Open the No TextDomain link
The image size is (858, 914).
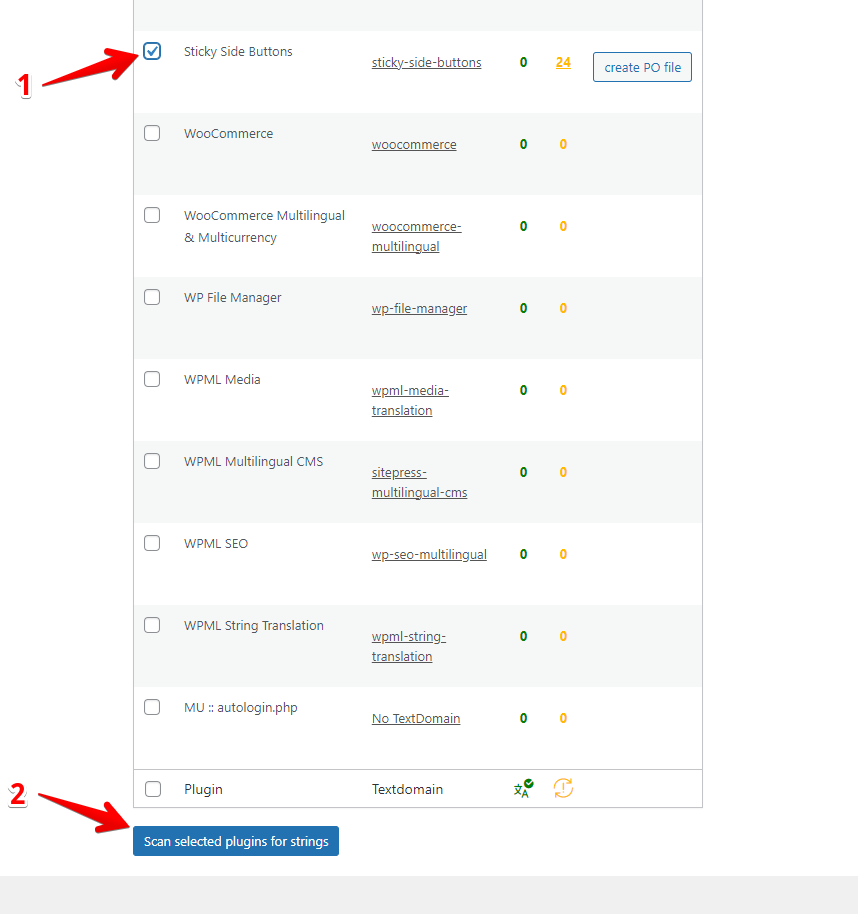pyautogui.click(x=416, y=719)
